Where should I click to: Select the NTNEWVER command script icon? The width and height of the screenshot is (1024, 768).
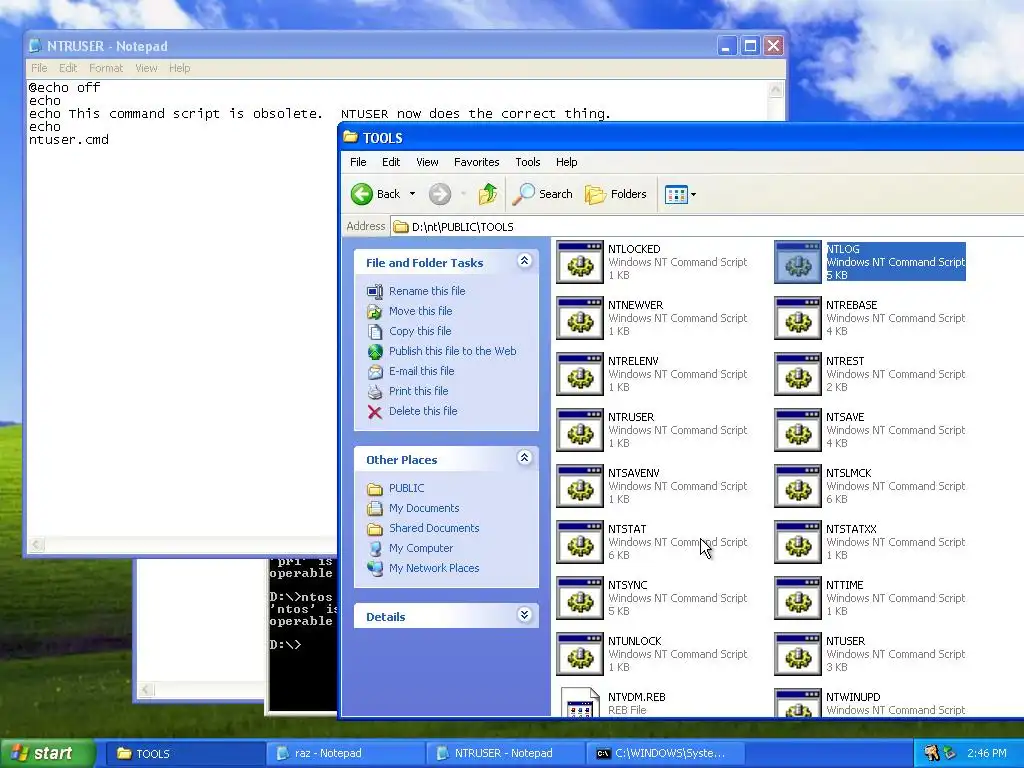(579, 318)
